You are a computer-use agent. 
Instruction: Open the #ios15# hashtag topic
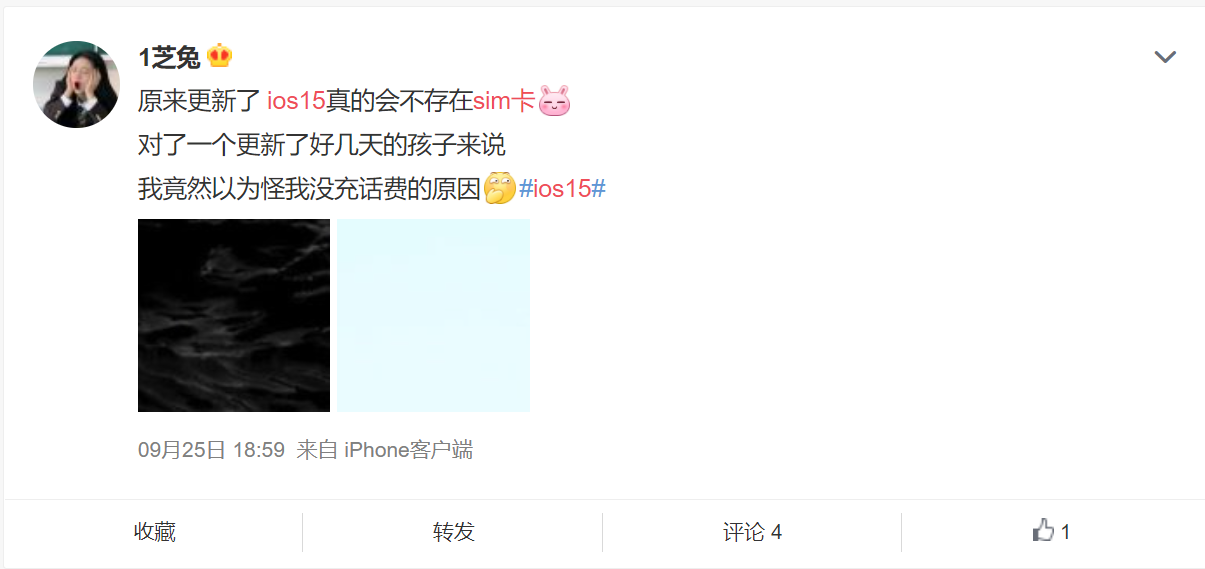click(563, 188)
